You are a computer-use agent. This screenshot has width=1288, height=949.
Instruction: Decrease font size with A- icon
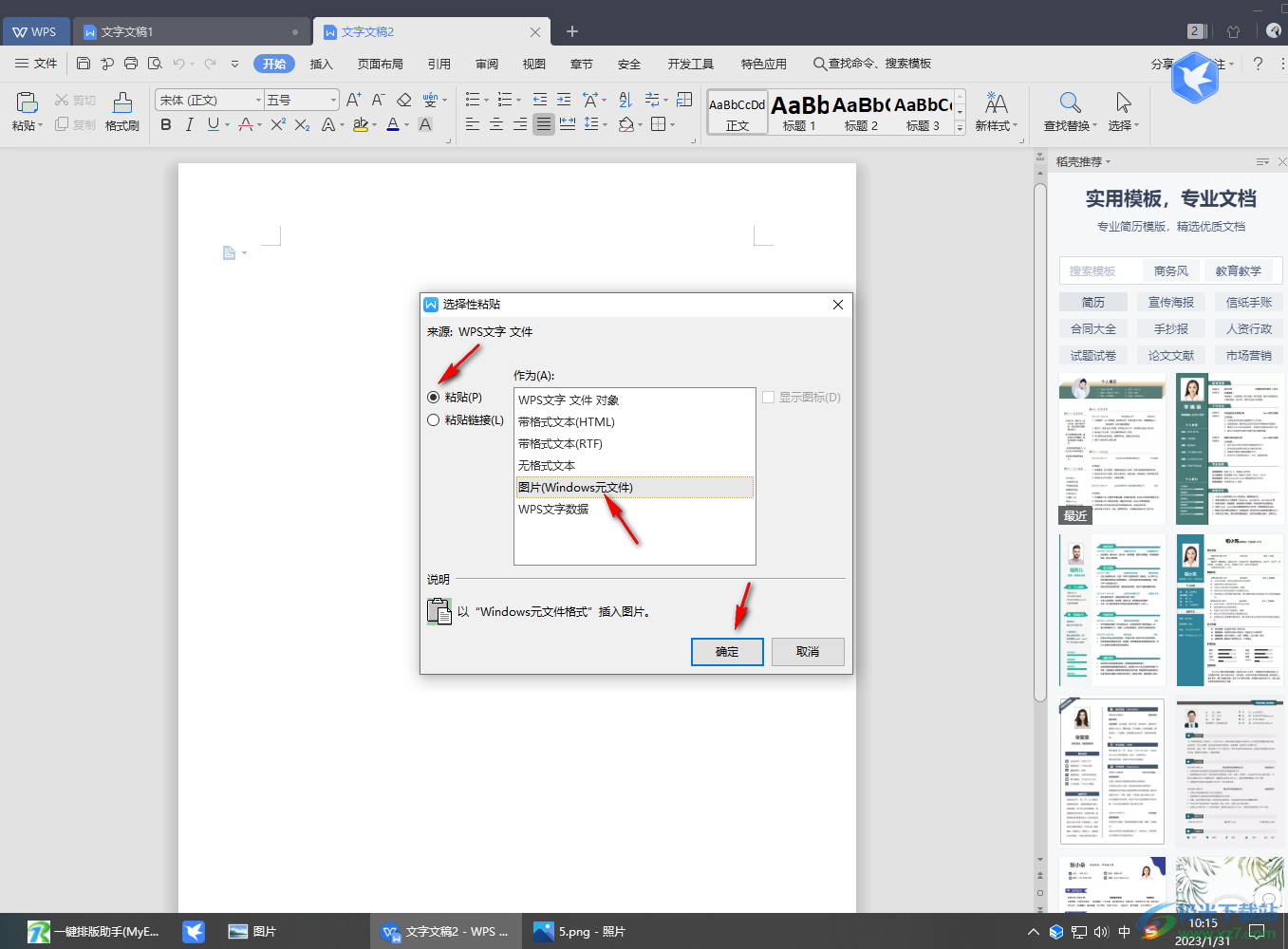(x=378, y=100)
